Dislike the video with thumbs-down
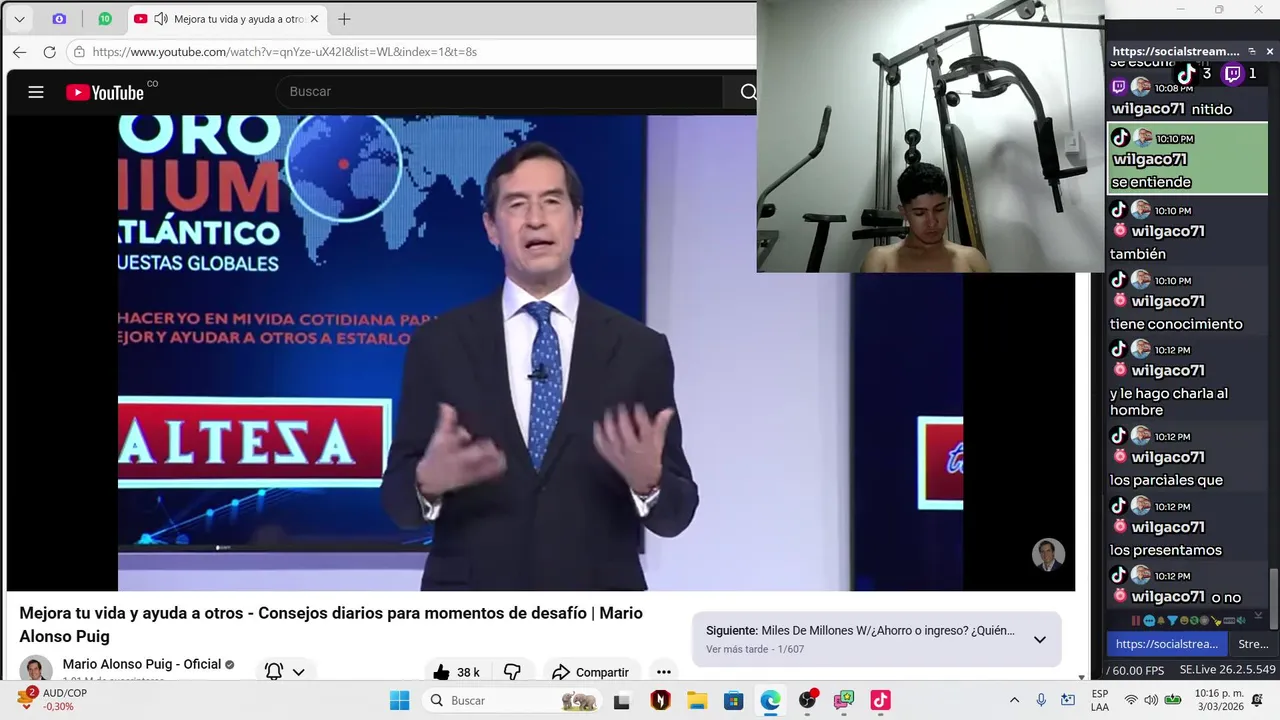1280x720 pixels. point(512,672)
